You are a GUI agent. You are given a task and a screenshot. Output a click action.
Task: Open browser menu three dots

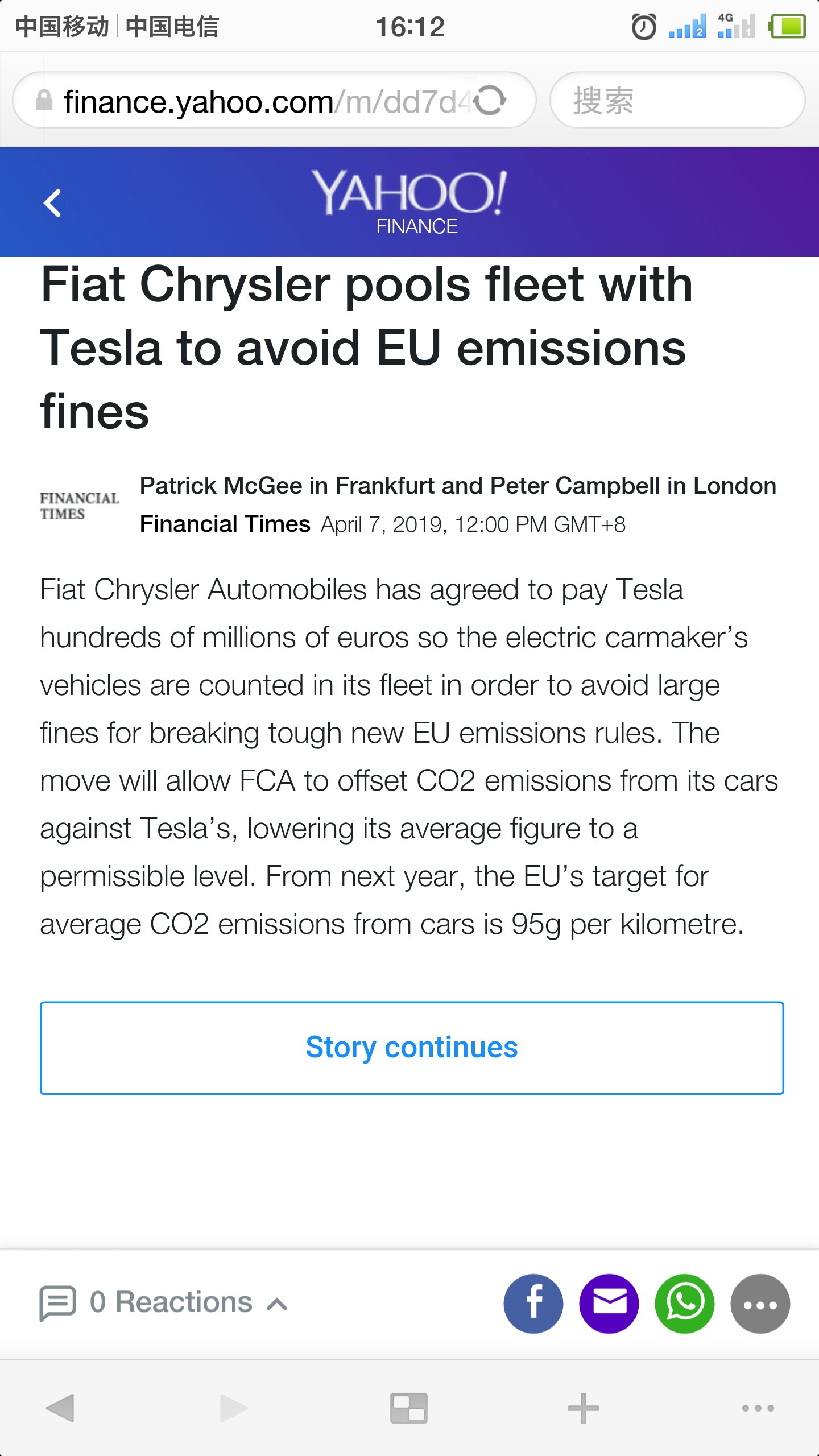click(x=758, y=1408)
